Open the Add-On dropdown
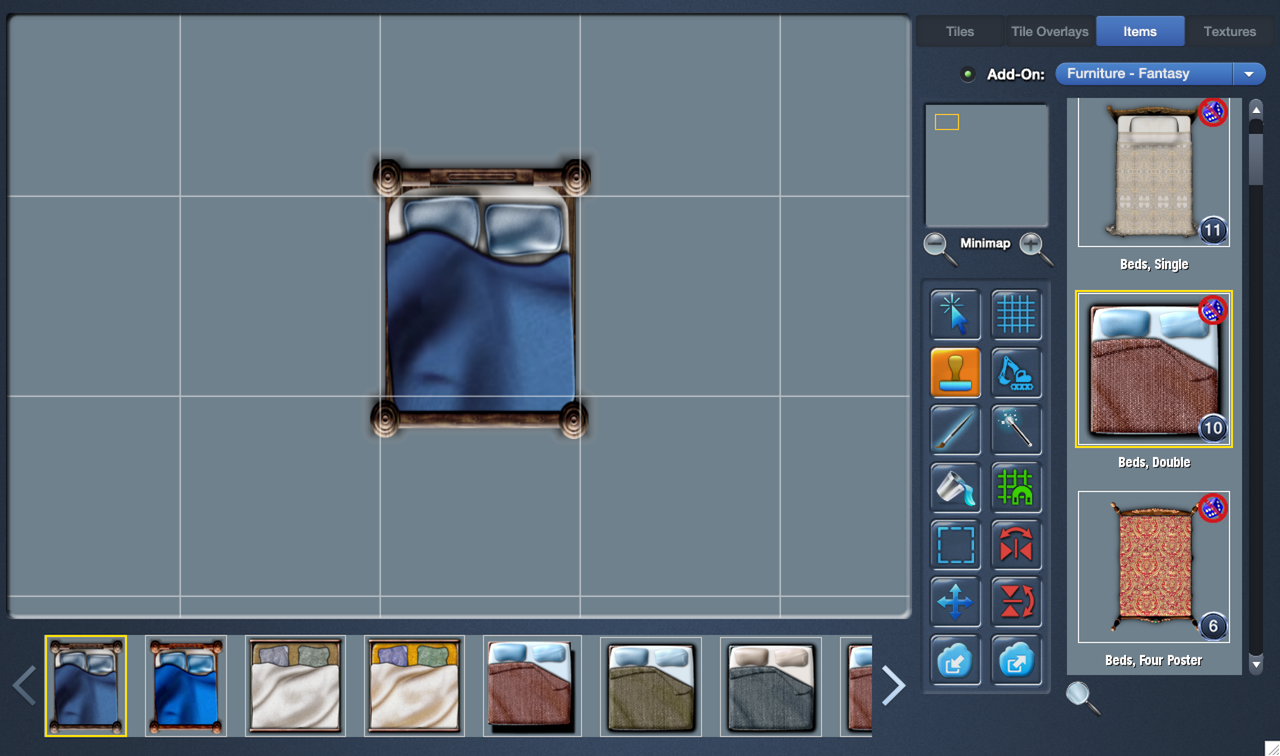 point(1248,73)
